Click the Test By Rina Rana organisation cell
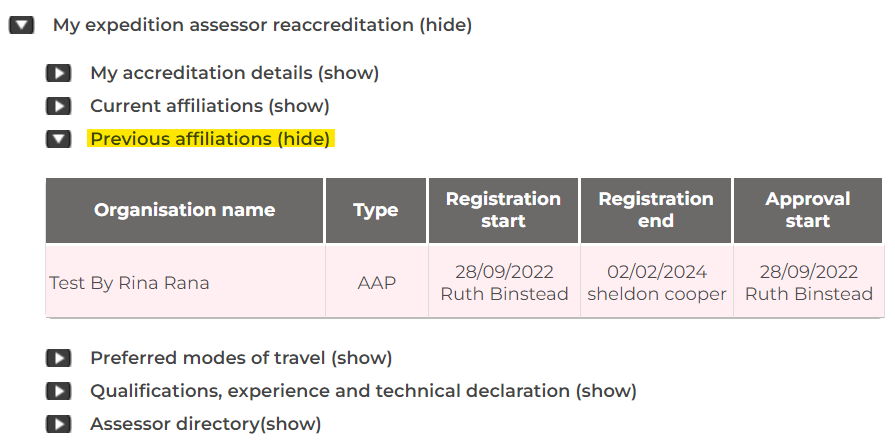 [x=129, y=283]
